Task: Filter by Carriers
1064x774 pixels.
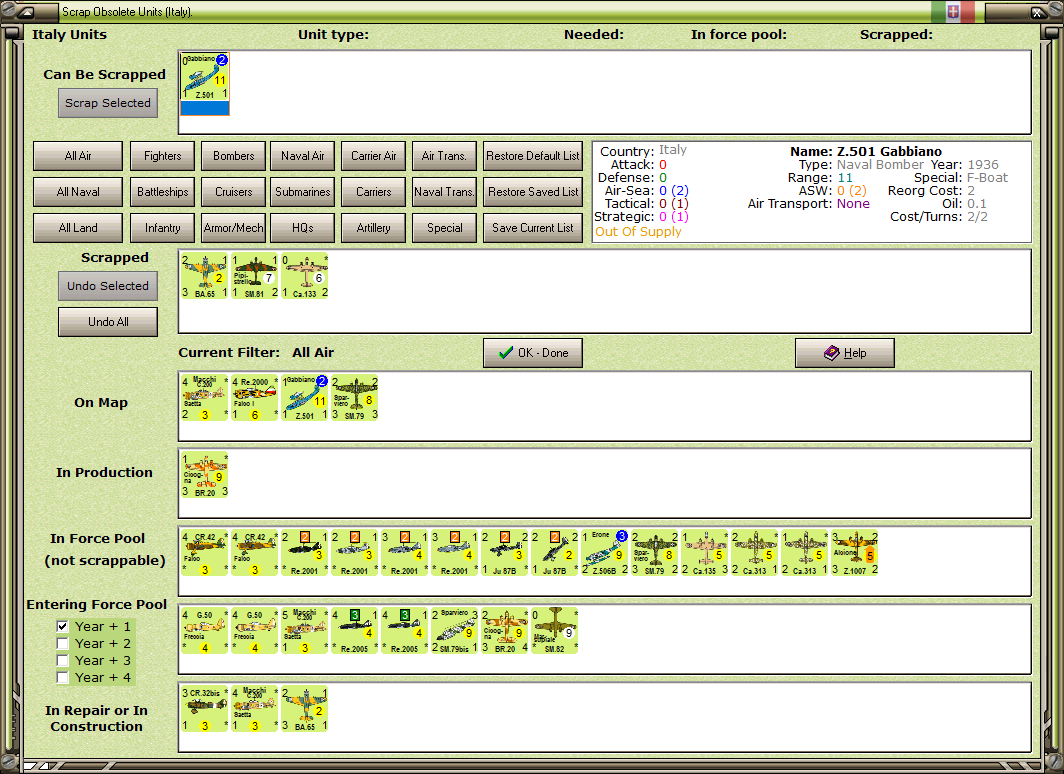Action: 373,192
